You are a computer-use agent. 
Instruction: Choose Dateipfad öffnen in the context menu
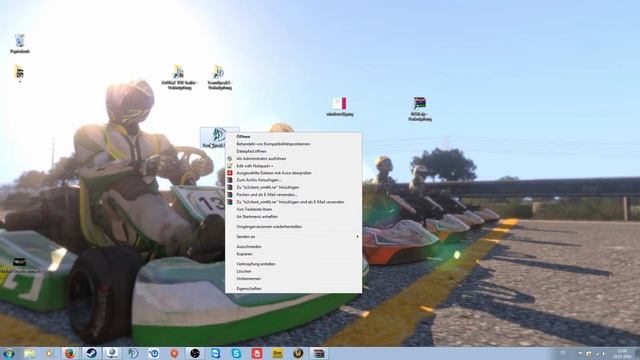click(293, 151)
